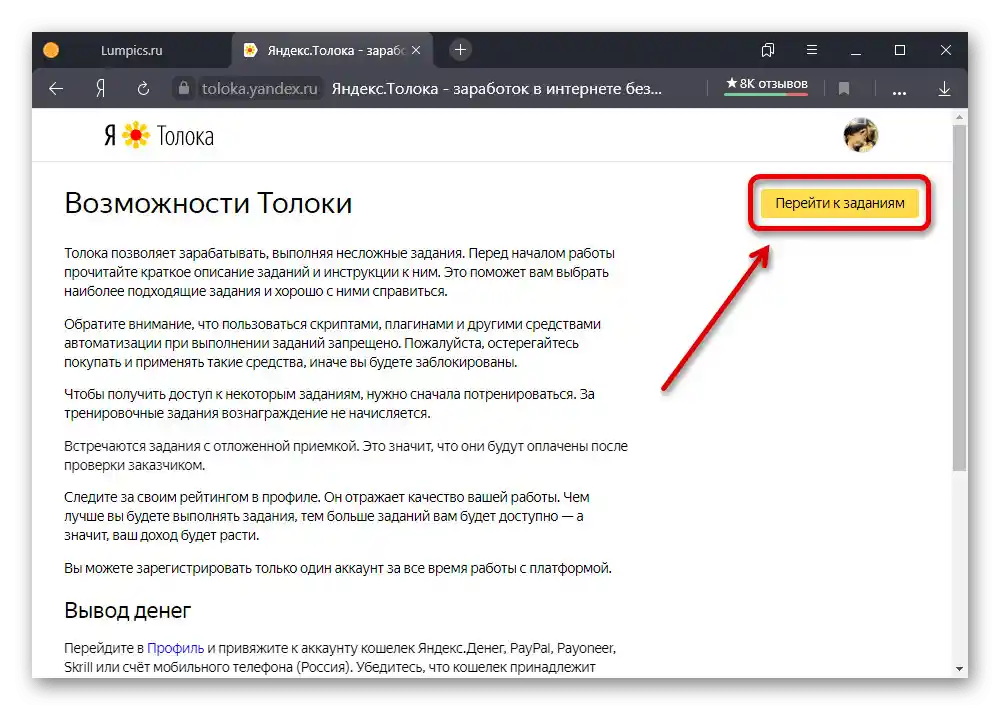
Task: Click the scrollbar up arrow
Action: click(959, 117)
